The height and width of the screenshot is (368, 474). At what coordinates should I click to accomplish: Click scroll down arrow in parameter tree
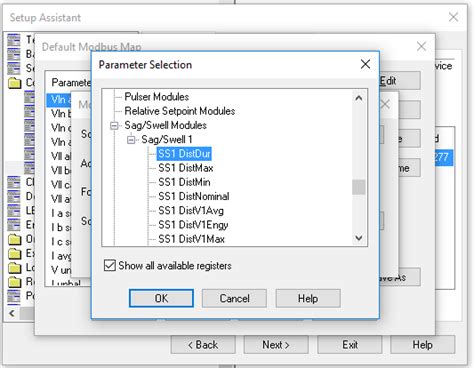click(x=359, y=238)
